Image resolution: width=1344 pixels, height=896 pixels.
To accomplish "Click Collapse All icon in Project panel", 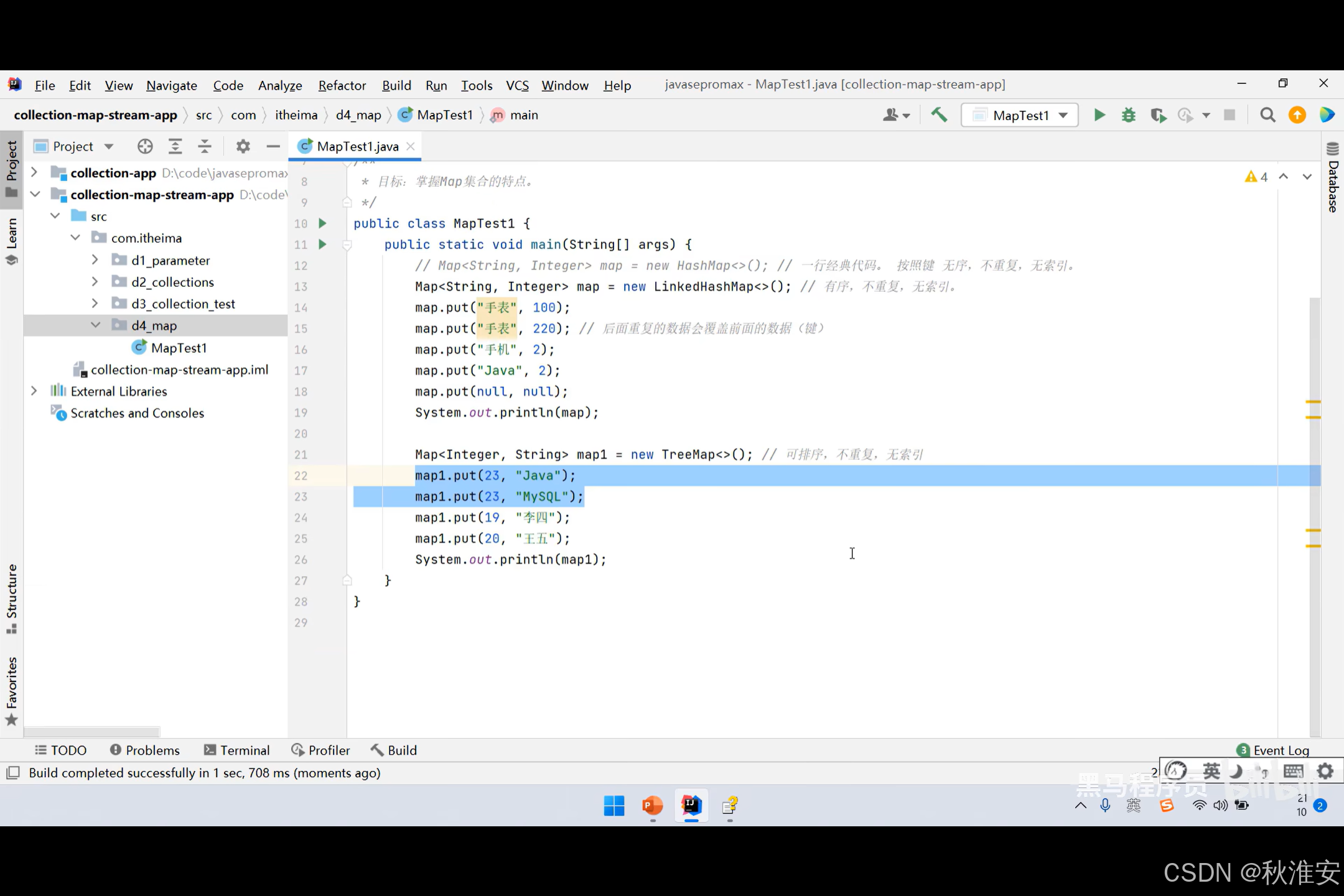I will [205, 146].
